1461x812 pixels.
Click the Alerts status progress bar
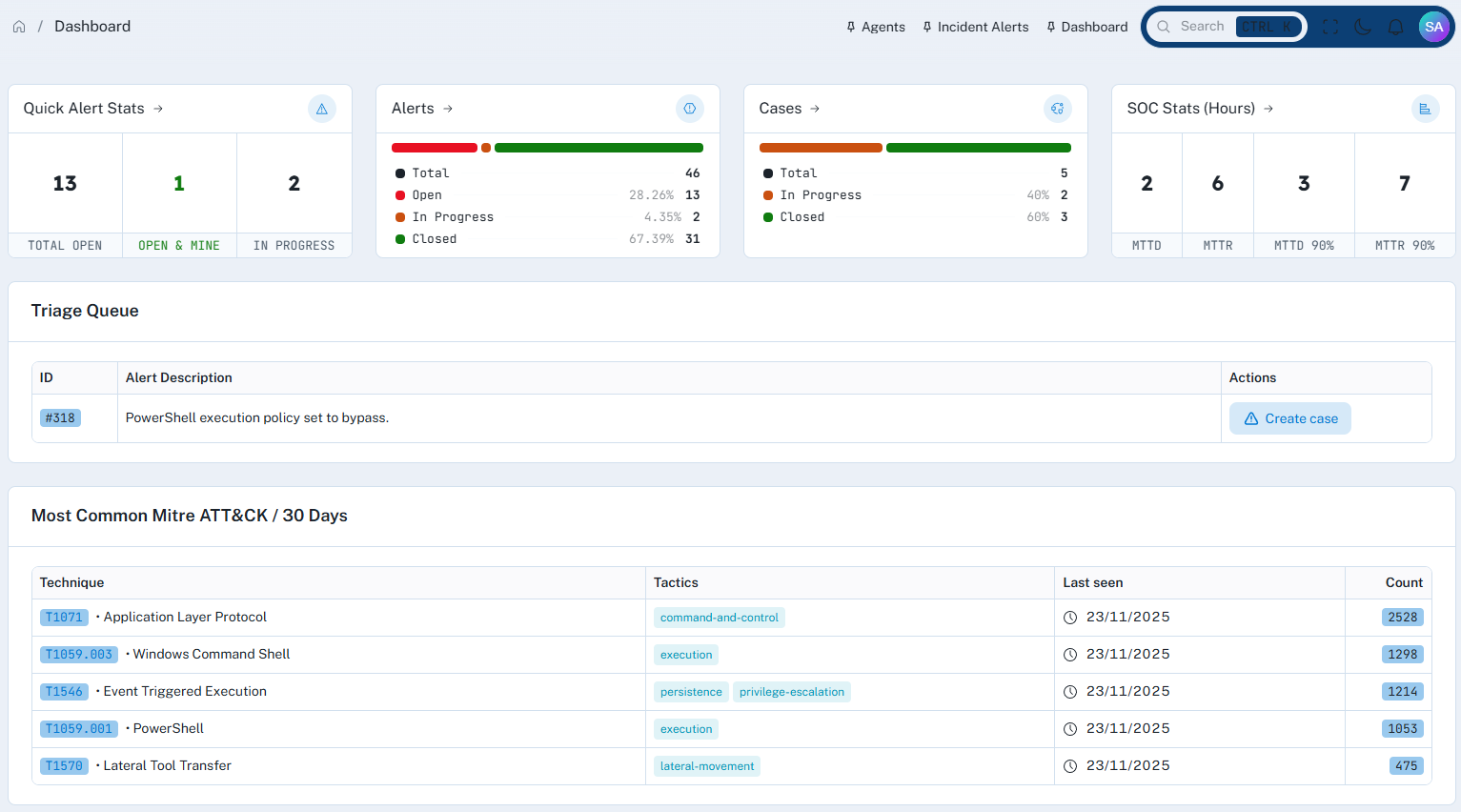pos(547,147)
